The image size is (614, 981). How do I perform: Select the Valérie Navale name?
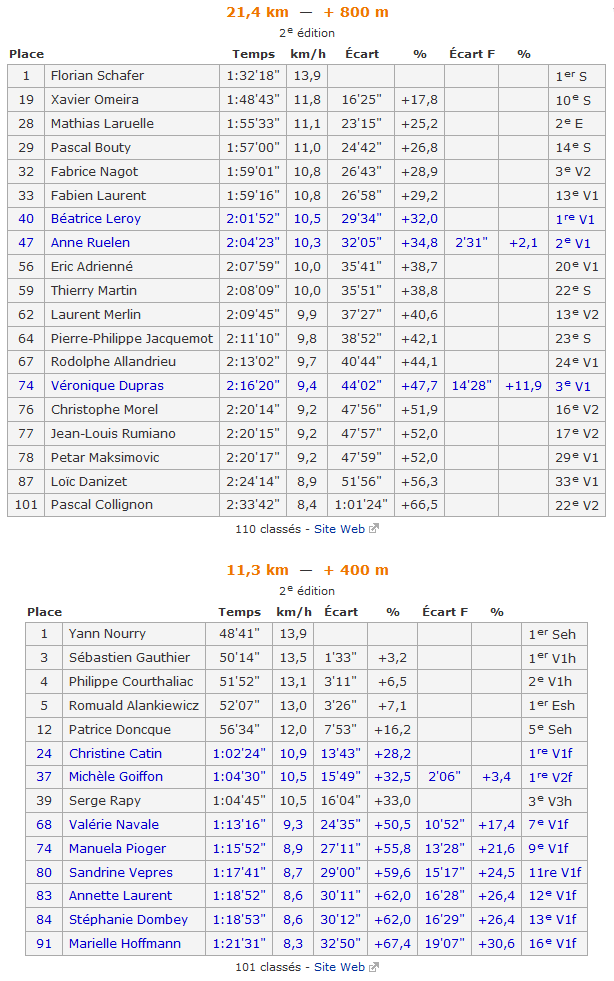(114, 825)
